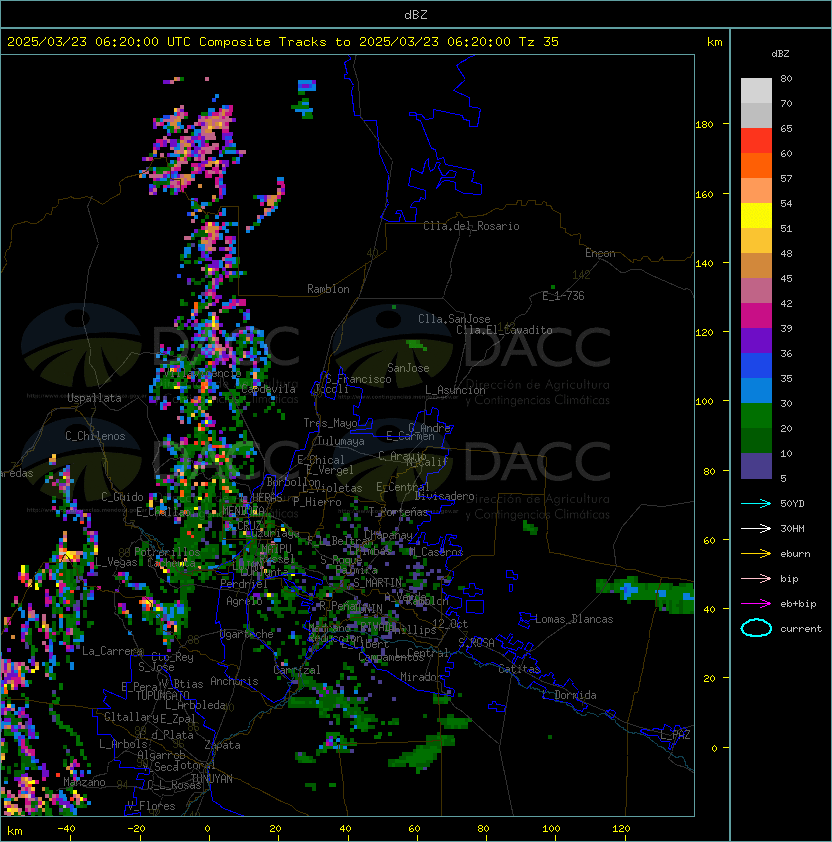
Task: Click the 'L_Dormida' map label
Action: (x=569, y=695)
